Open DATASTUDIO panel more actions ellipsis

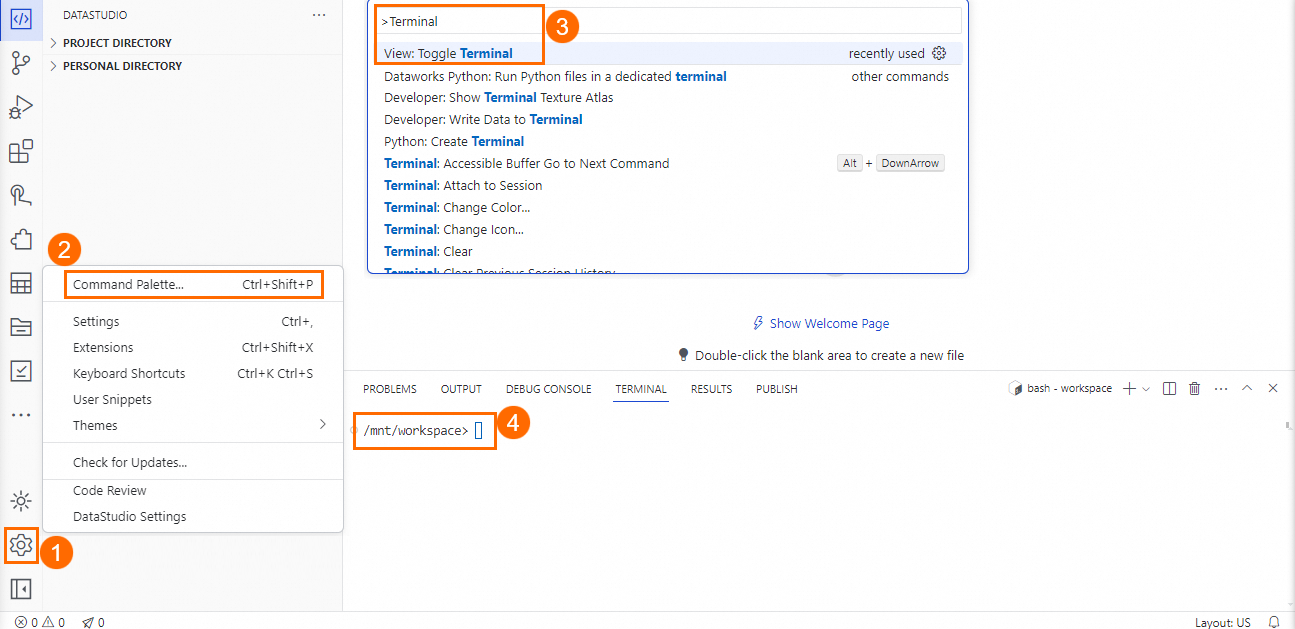[319, 15]
